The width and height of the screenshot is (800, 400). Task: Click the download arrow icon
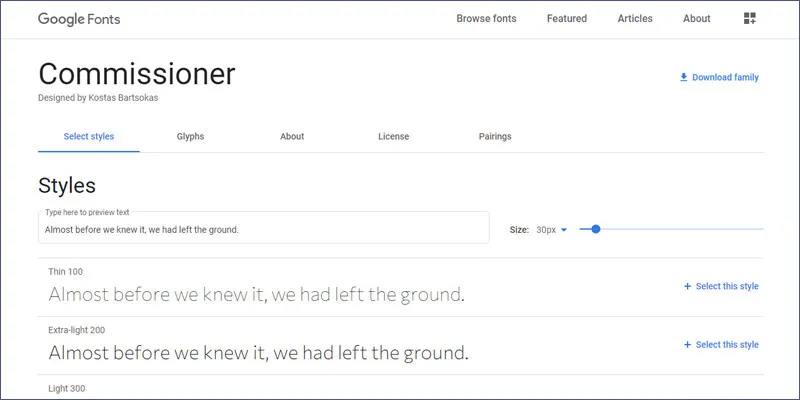pyautogui.click(x=684, y=77)
